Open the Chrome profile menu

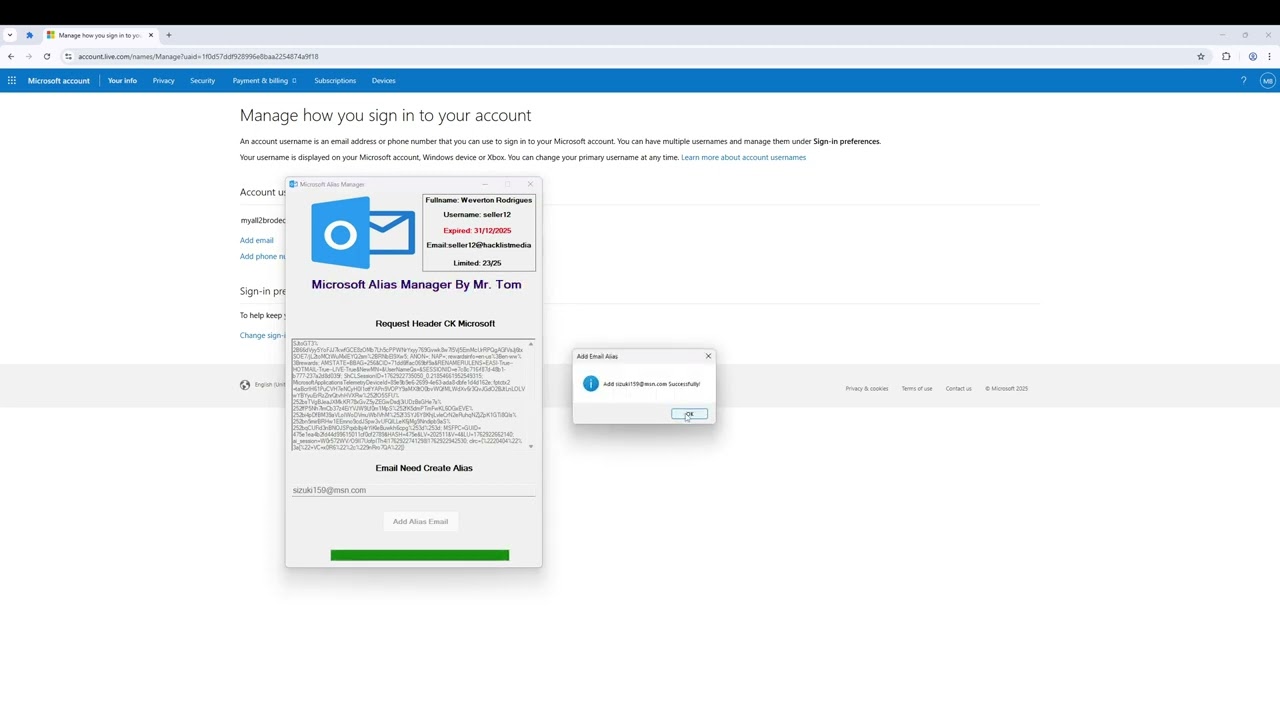1252,56
